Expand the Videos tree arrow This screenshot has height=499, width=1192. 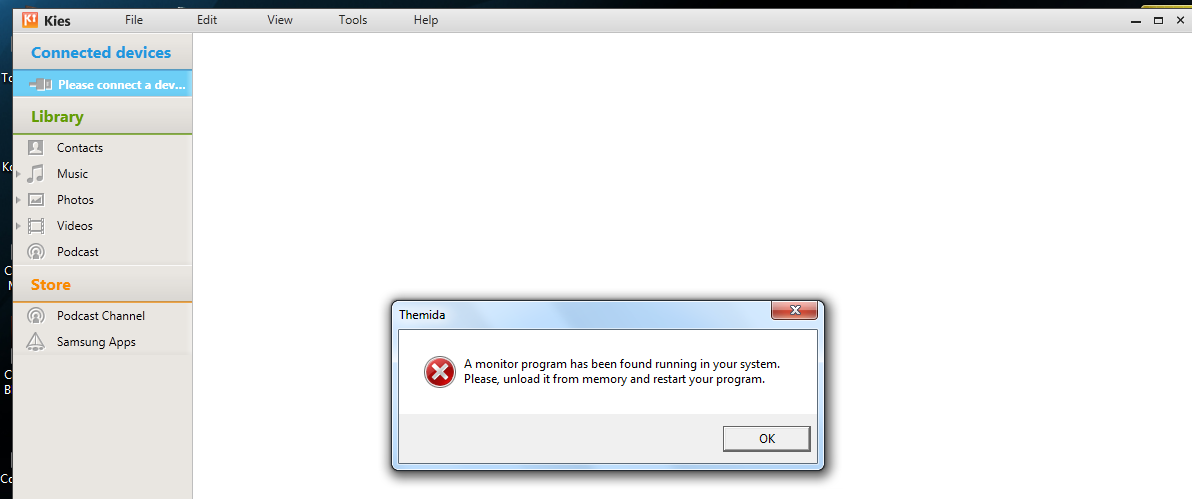[18, 226]
